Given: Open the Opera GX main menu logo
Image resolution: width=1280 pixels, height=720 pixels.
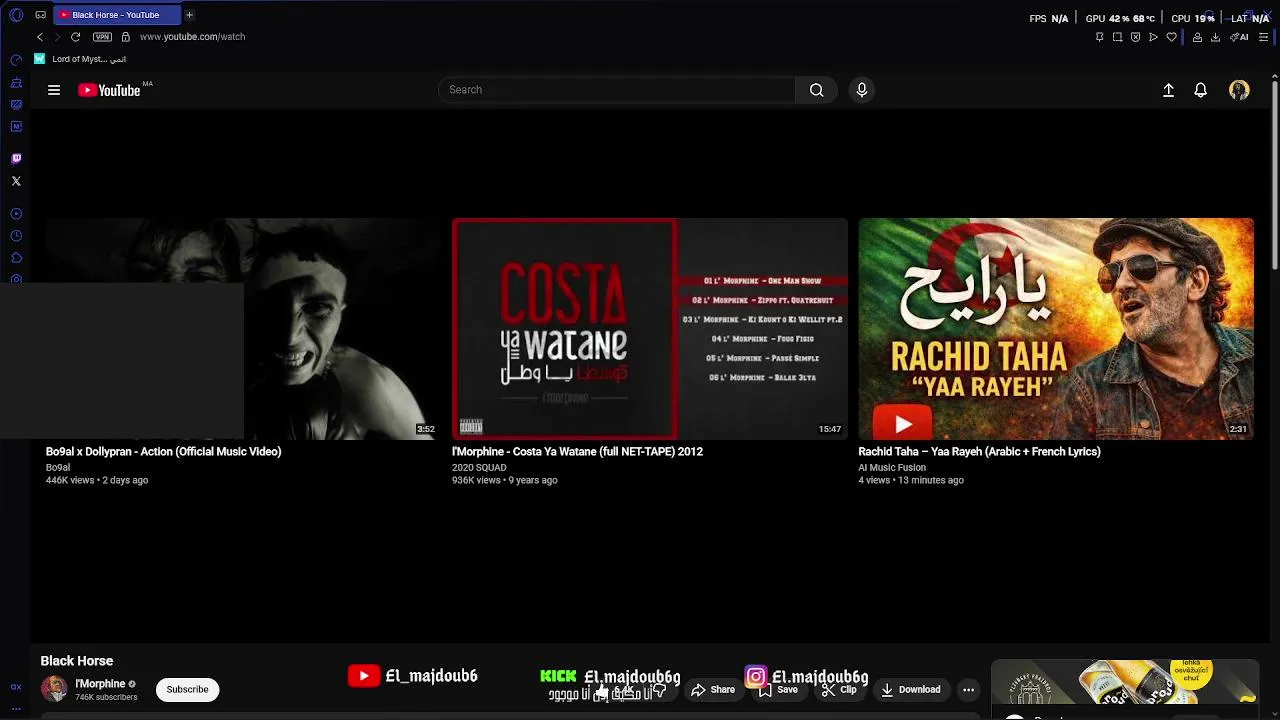Looking at the screenshot, I should tap(16, 15).
